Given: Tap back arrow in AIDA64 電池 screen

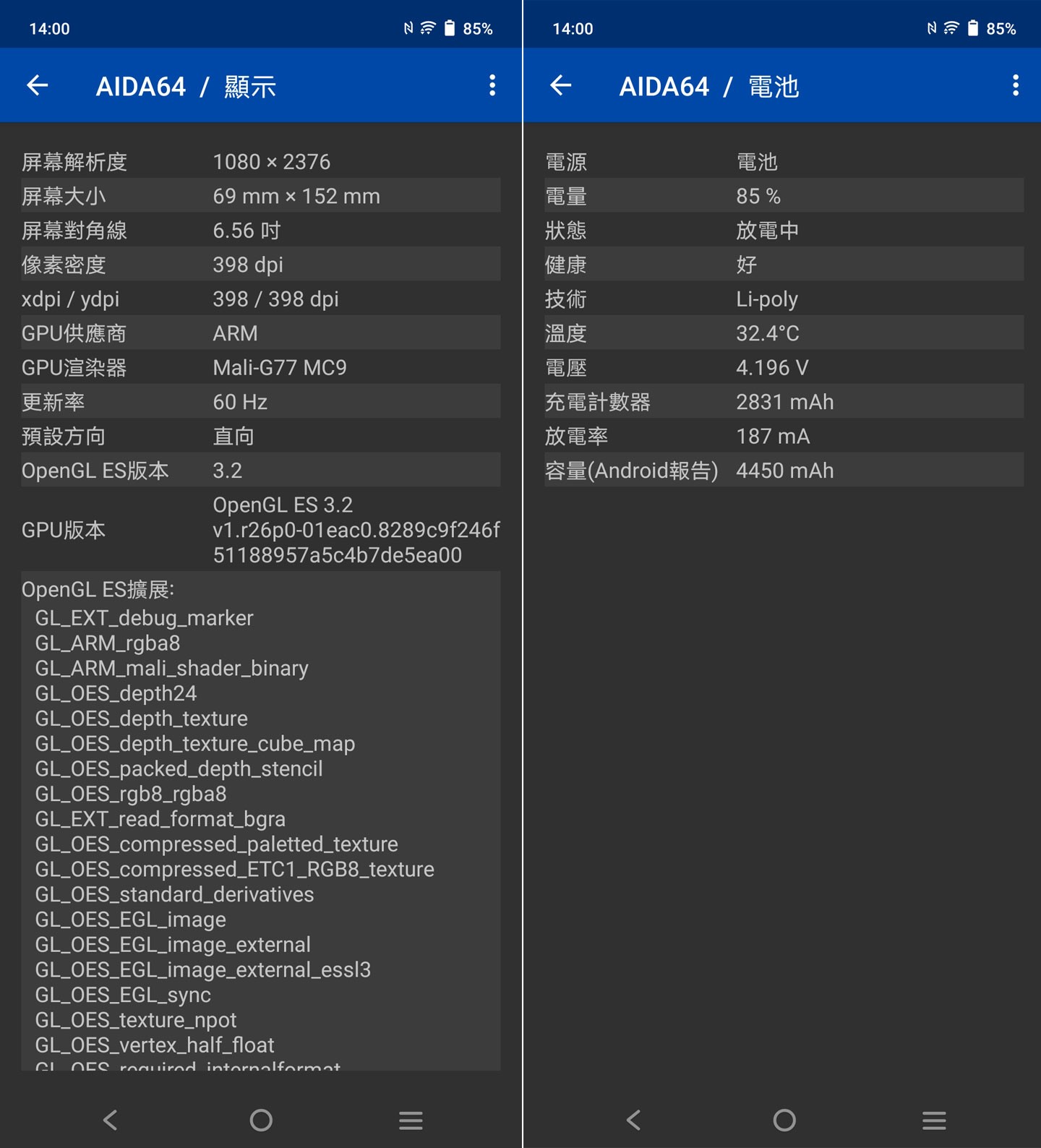Looking at the screenshot, I should 561,85.
